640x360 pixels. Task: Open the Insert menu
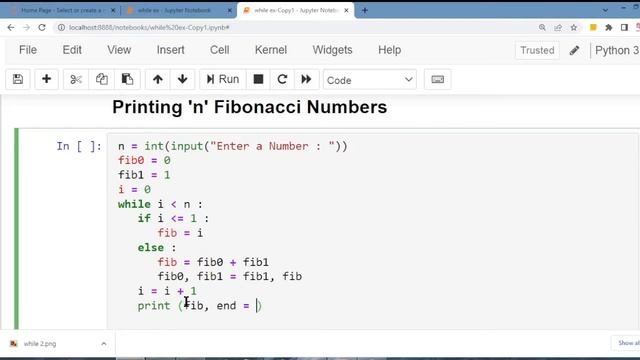tap(171, 50)
